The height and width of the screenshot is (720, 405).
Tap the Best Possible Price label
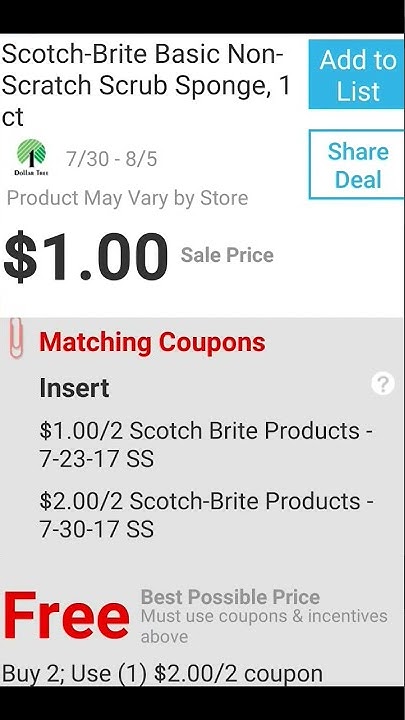click(x=230, y=597)
